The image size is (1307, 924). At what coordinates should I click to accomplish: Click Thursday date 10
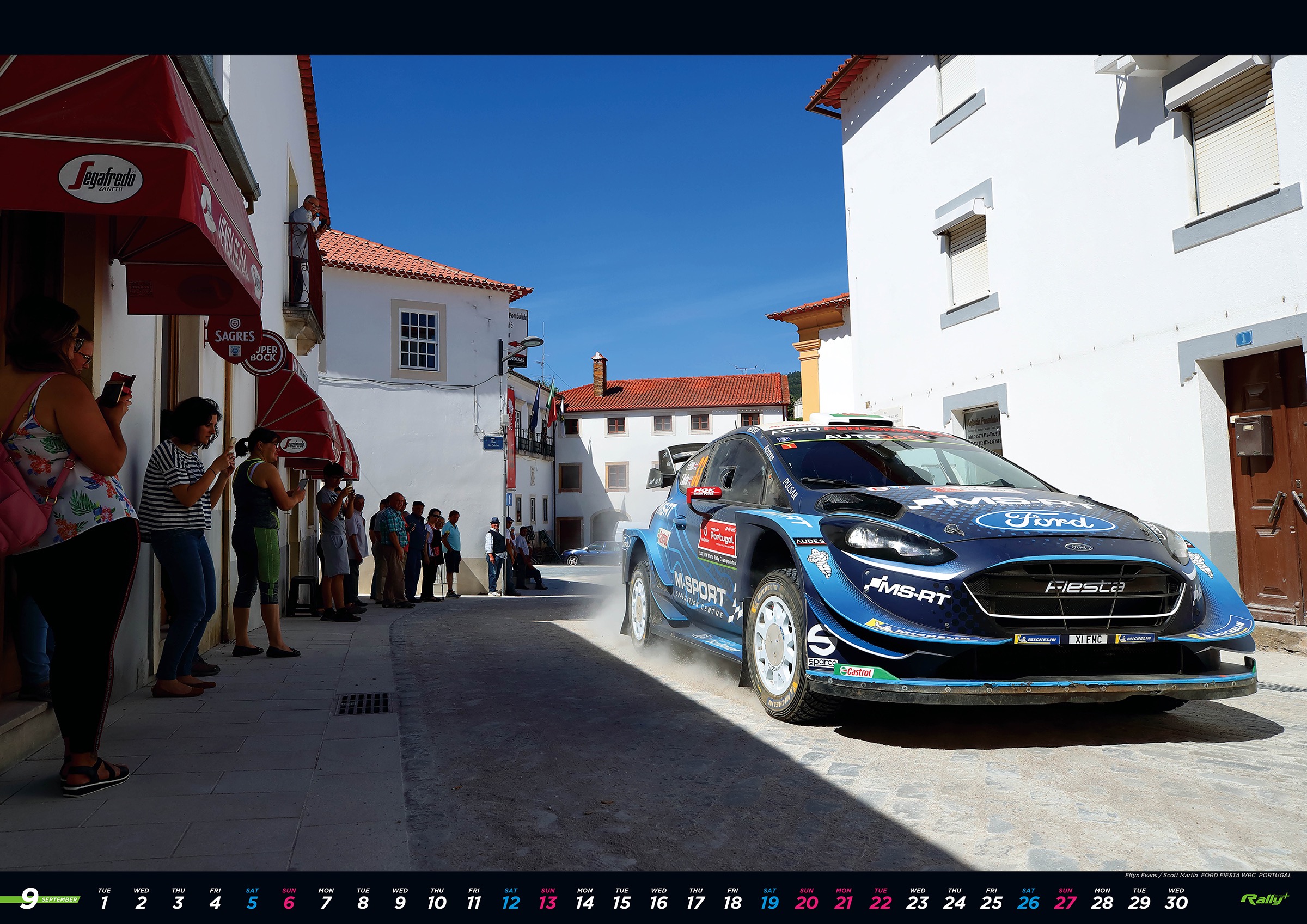coord(437,902)
